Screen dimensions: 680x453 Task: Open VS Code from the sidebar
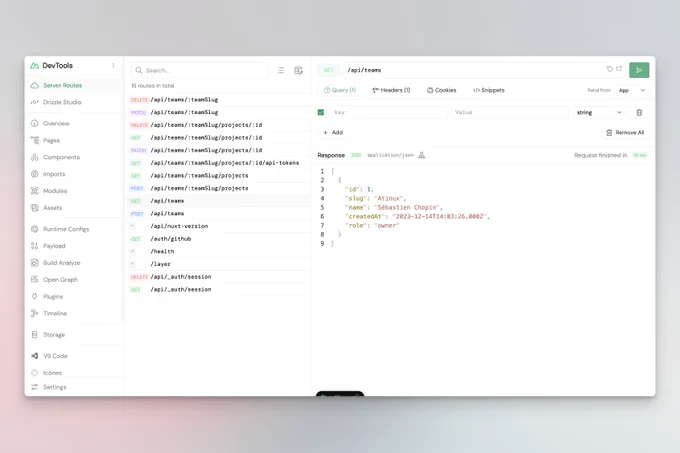pos(74,356)
